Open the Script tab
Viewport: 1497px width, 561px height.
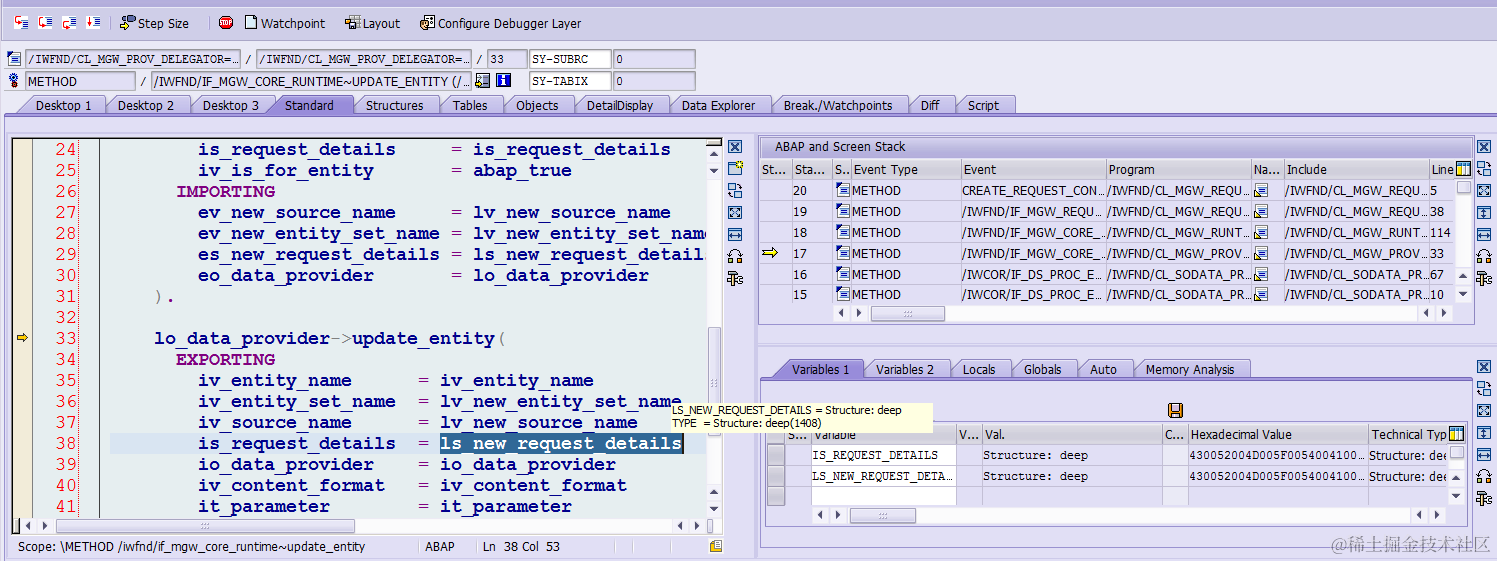pos(983,105)
